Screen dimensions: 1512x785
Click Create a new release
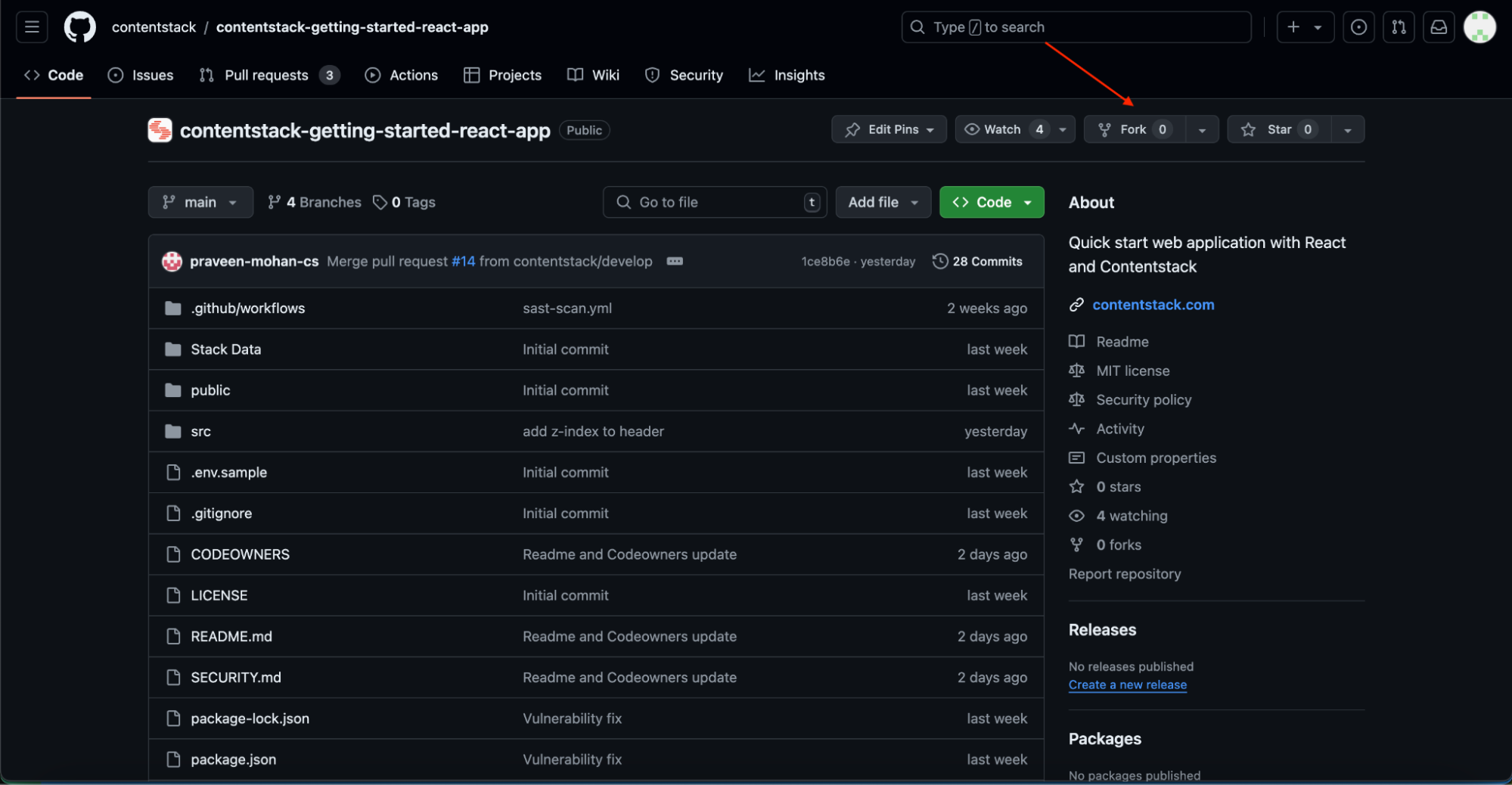pos(1127,684)
